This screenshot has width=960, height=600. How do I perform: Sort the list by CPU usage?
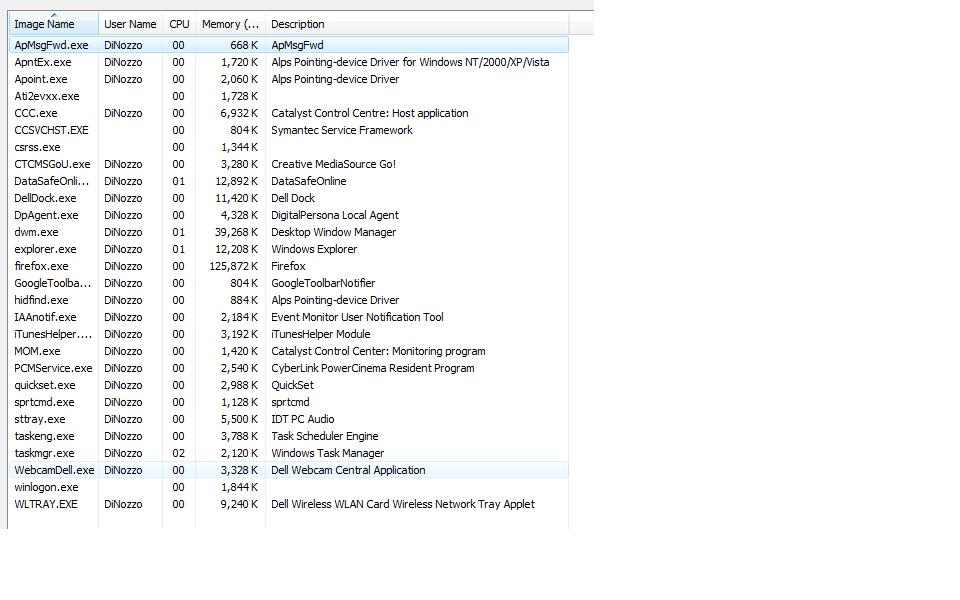pos(179,24)
